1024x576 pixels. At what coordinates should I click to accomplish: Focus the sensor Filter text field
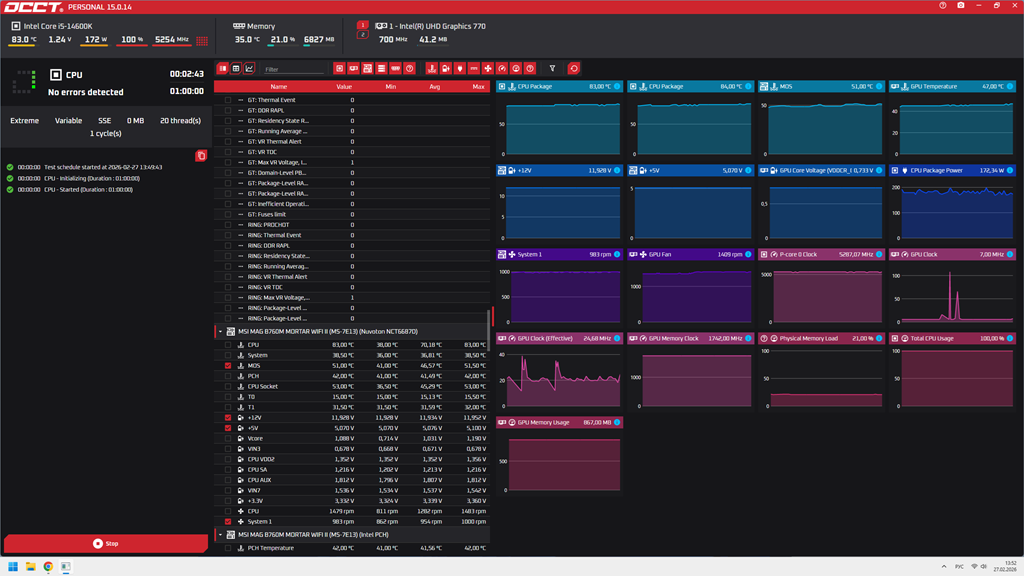293,69
